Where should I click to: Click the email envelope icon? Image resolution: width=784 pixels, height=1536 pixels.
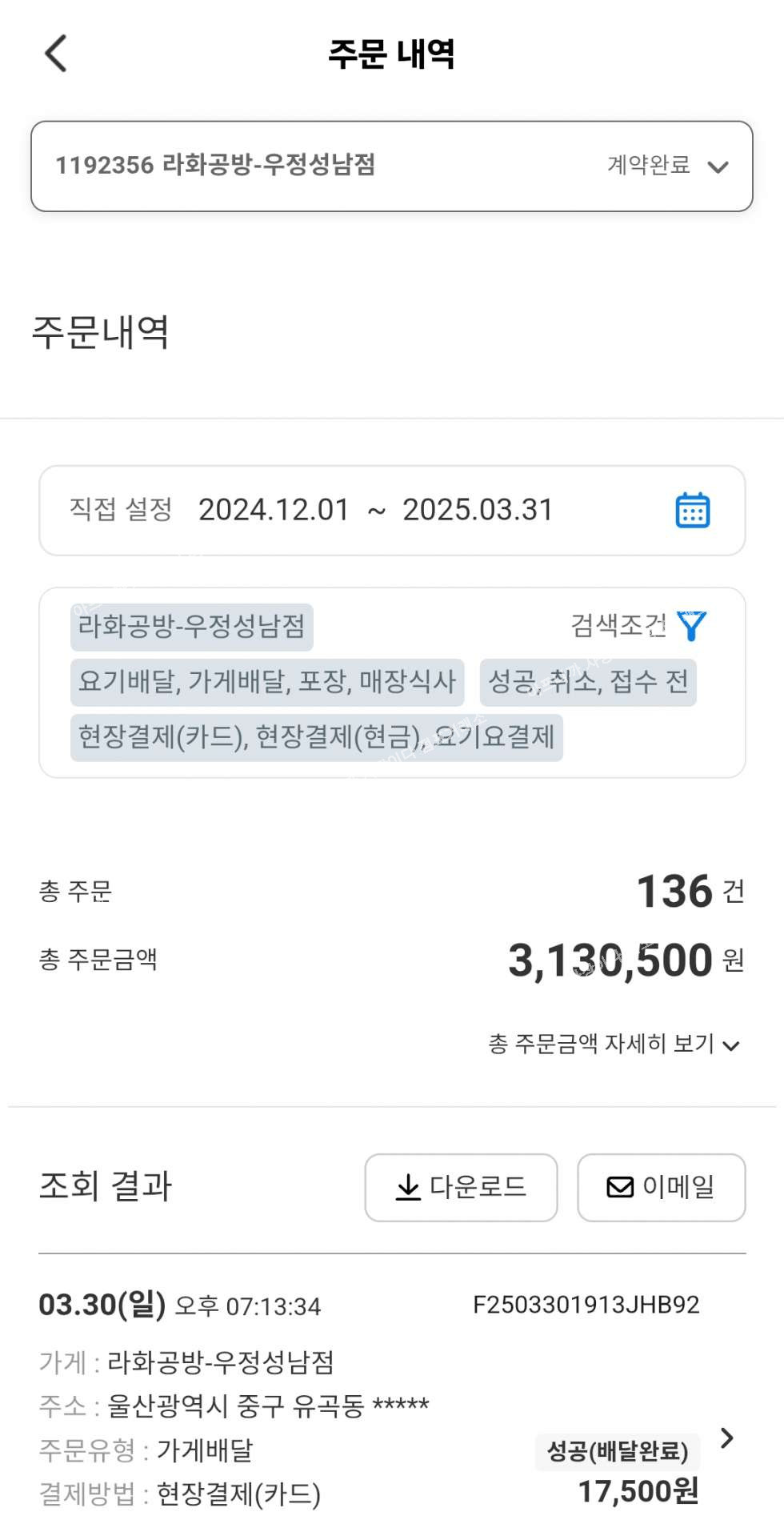point(620,1187)
